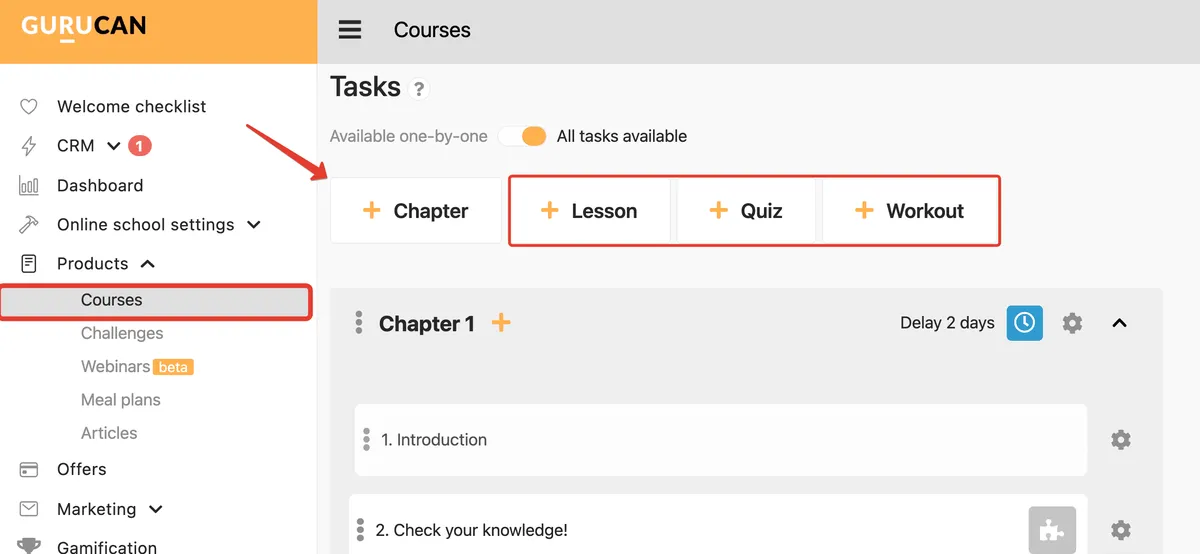This screenshot has height=554, width=1200.
Task: Collapse the Products menu section
Action: click(147, 264)
